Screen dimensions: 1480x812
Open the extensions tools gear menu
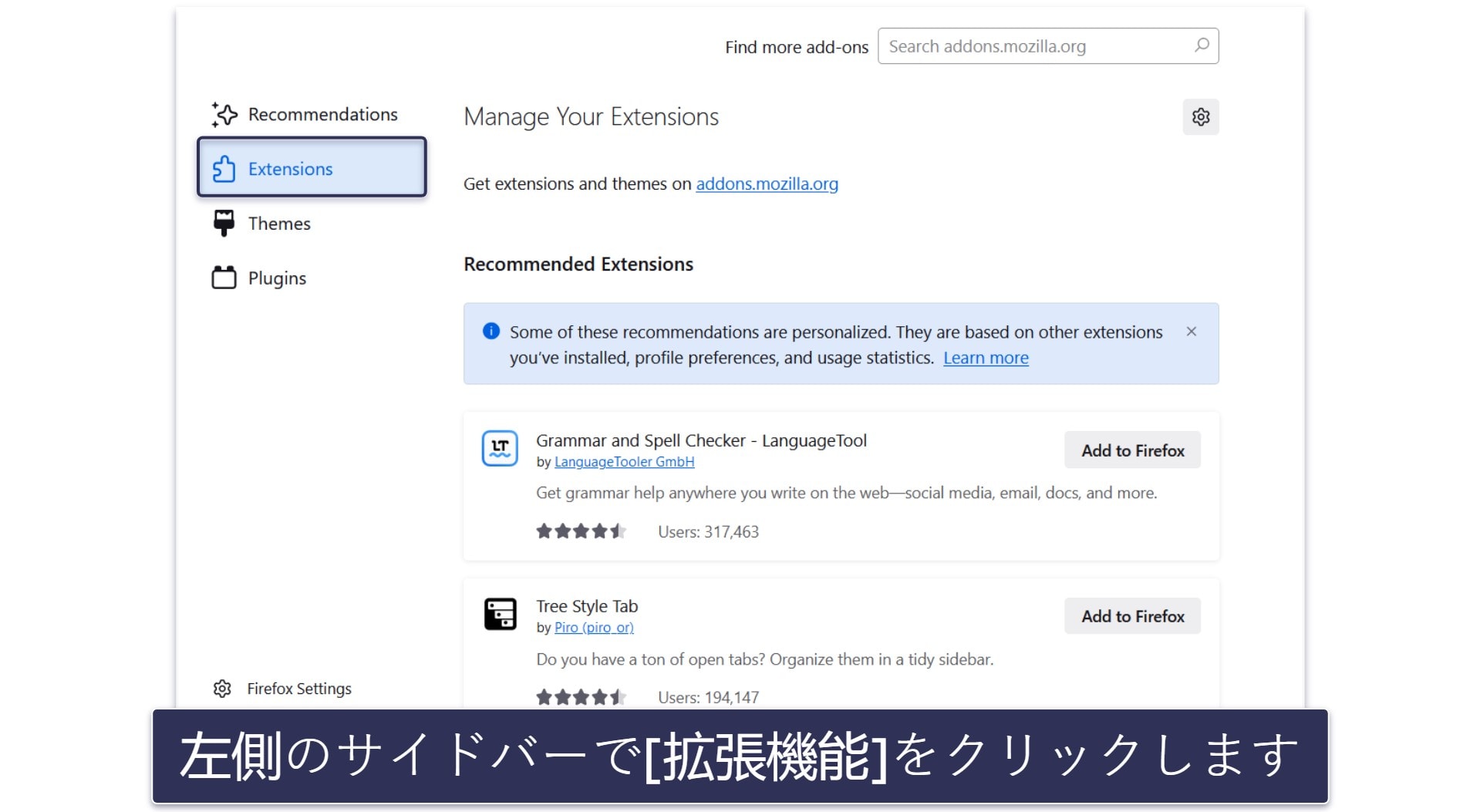point(1201,117)
